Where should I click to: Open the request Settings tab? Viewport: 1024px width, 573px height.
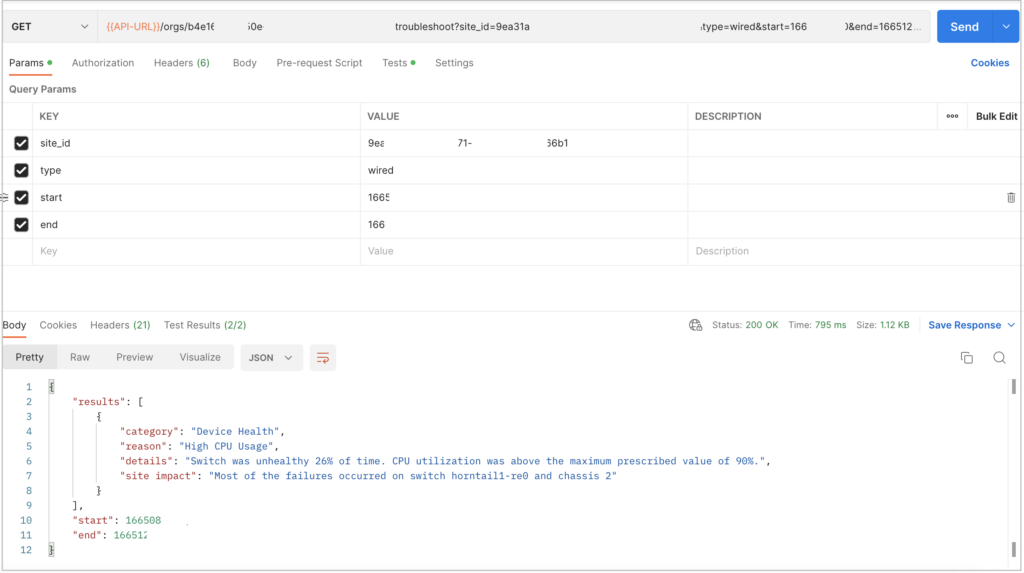454,63
